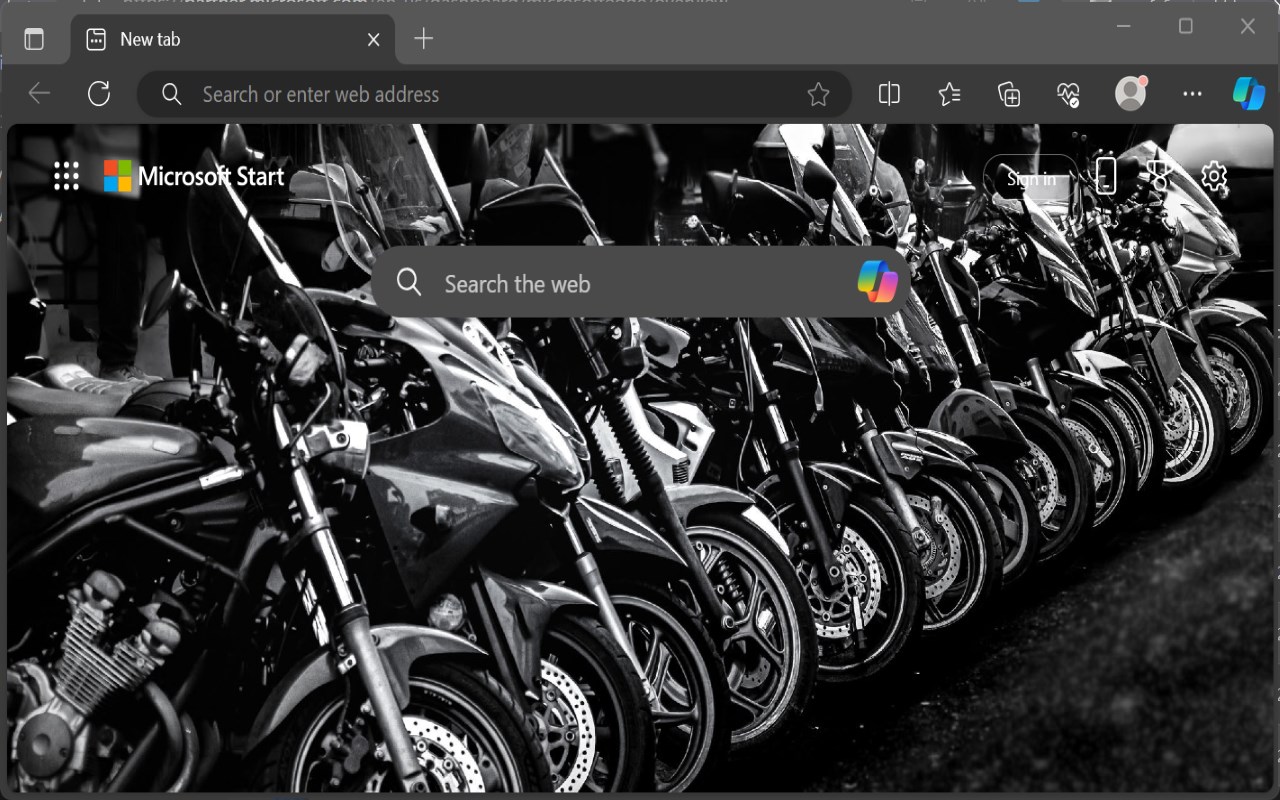Click the Search the web box
1280x800 pixels.
[x=640, y=283]
